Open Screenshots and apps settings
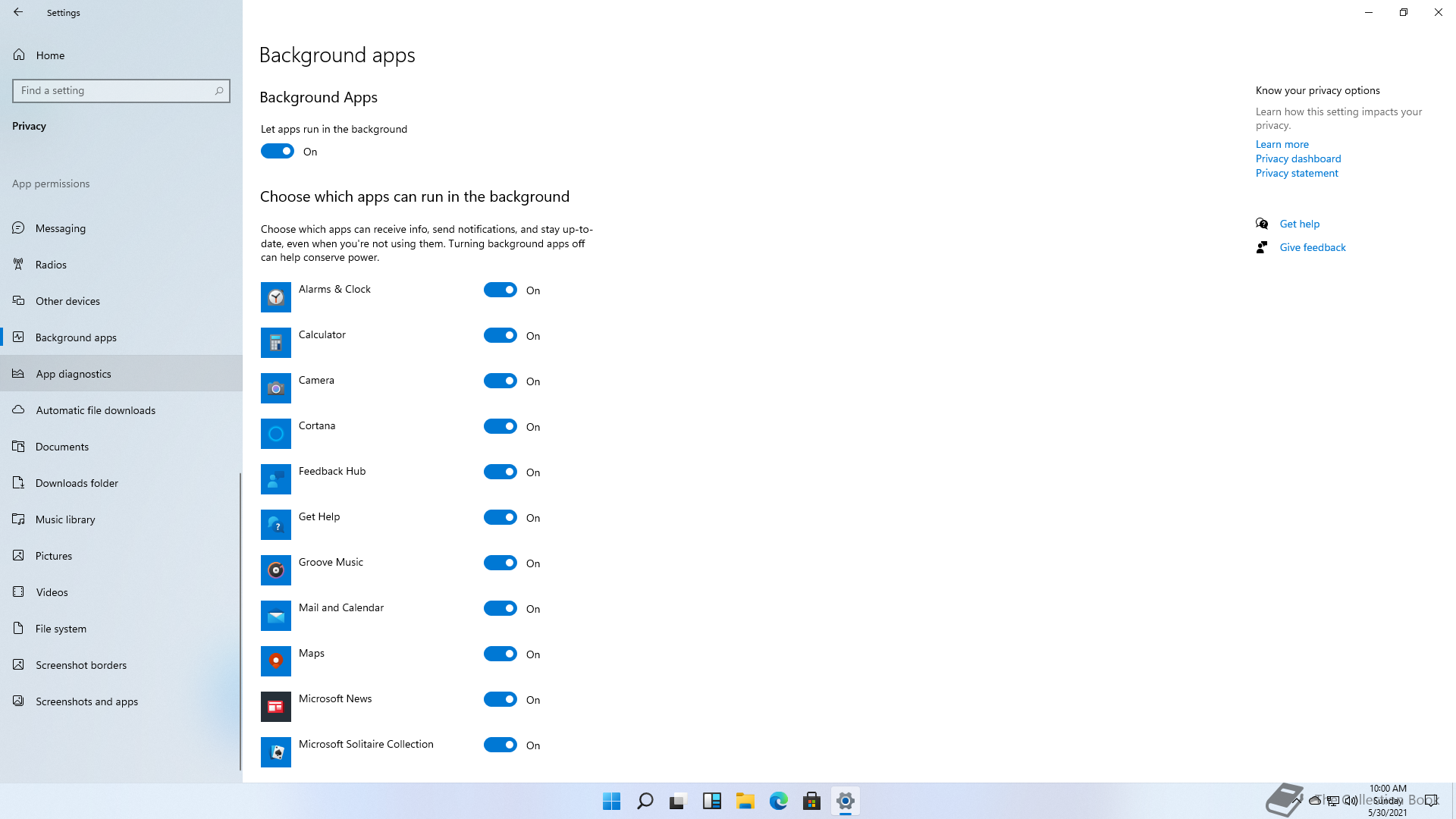 tap(121, 701)
